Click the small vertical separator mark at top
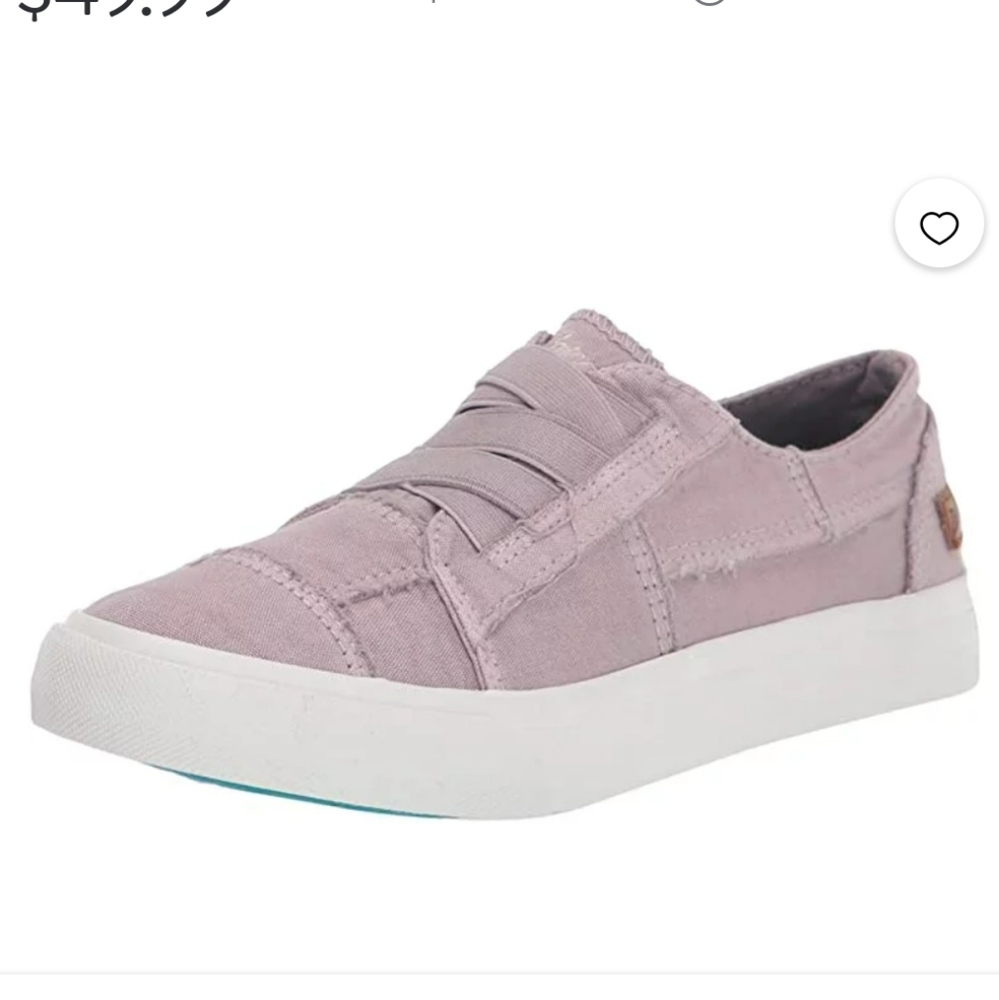The width and height of the screenshot is (999, 1000). click(x=434, y=2)
